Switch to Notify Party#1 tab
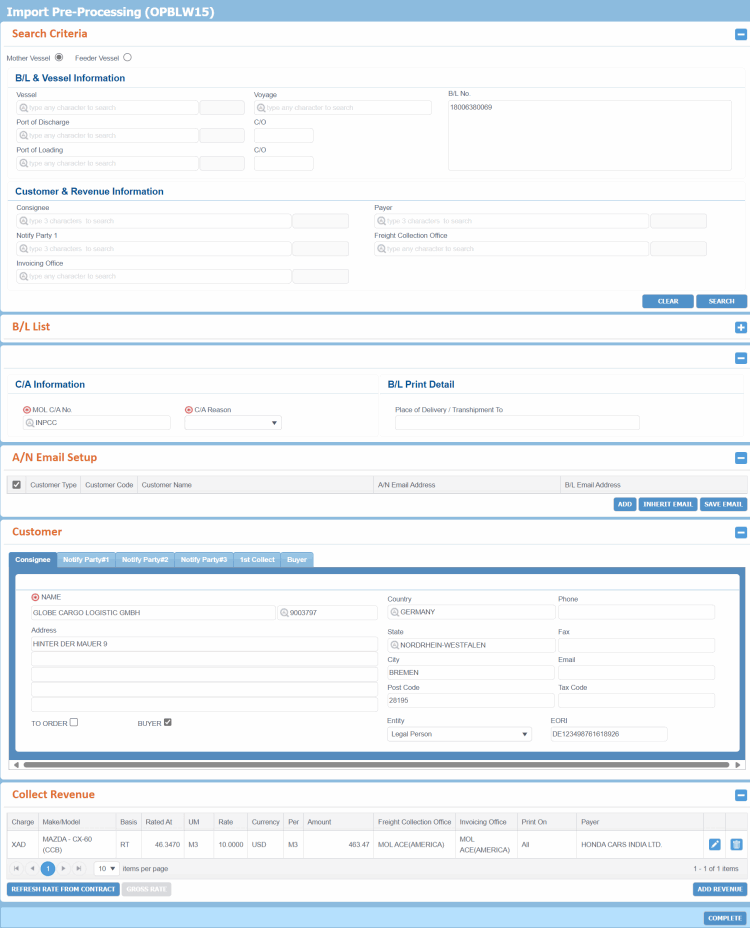 tap(86, 560)
